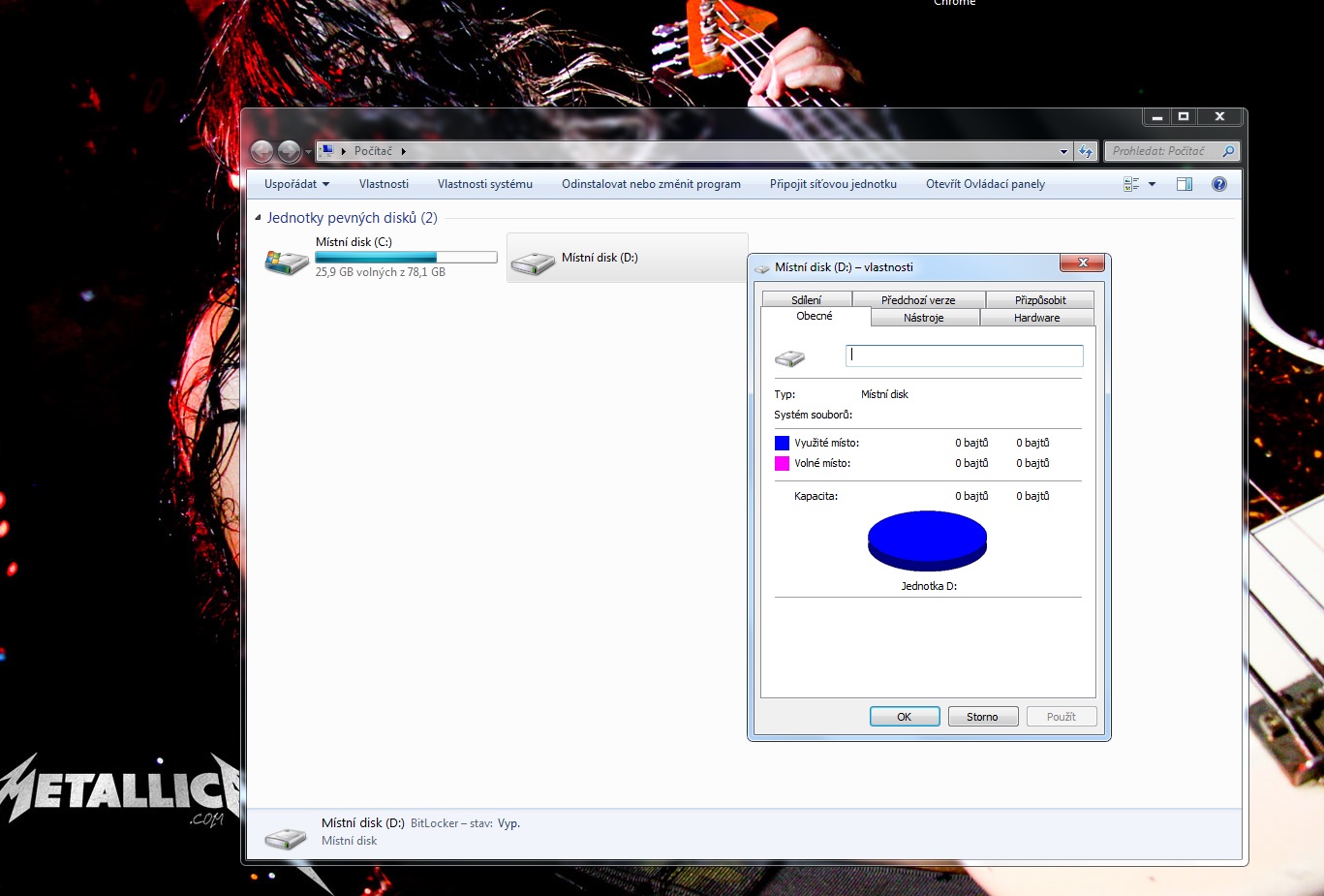Viewport: 1324px width, 896px height.
Task: Click the Change view icon in toolbar
Action: (1131, 184)
